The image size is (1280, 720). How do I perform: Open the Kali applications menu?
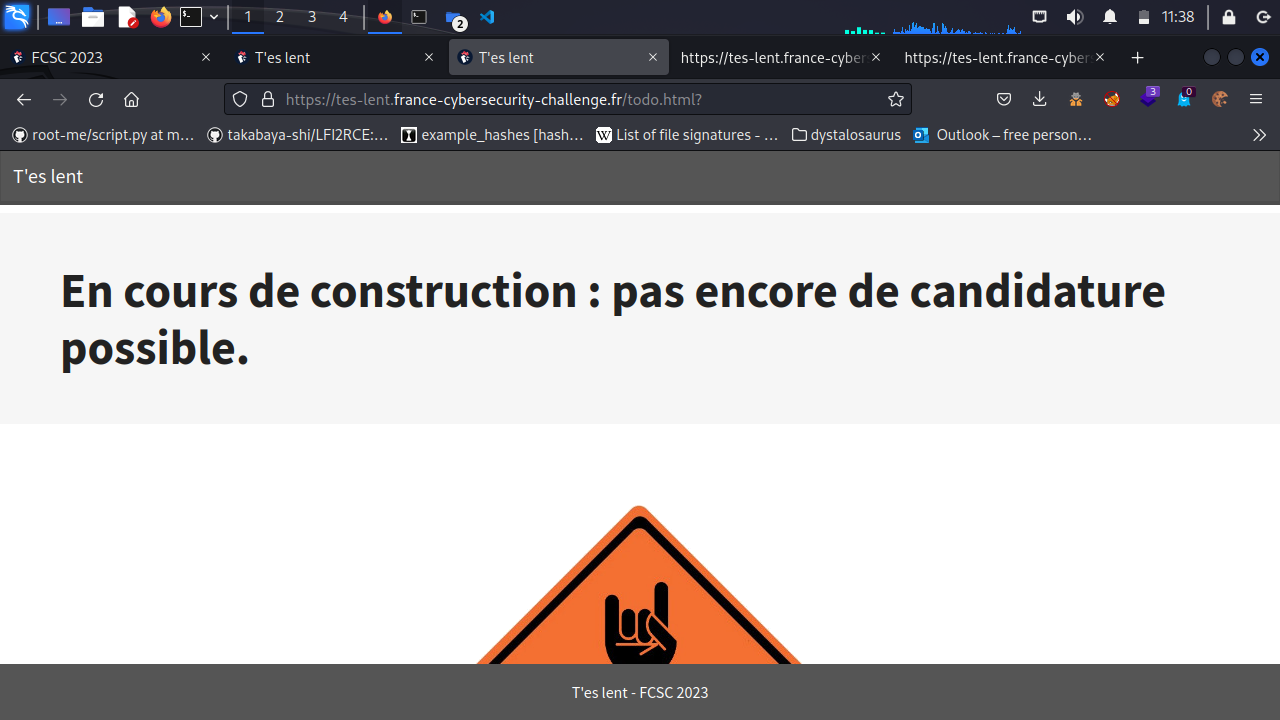coord(16,16)
